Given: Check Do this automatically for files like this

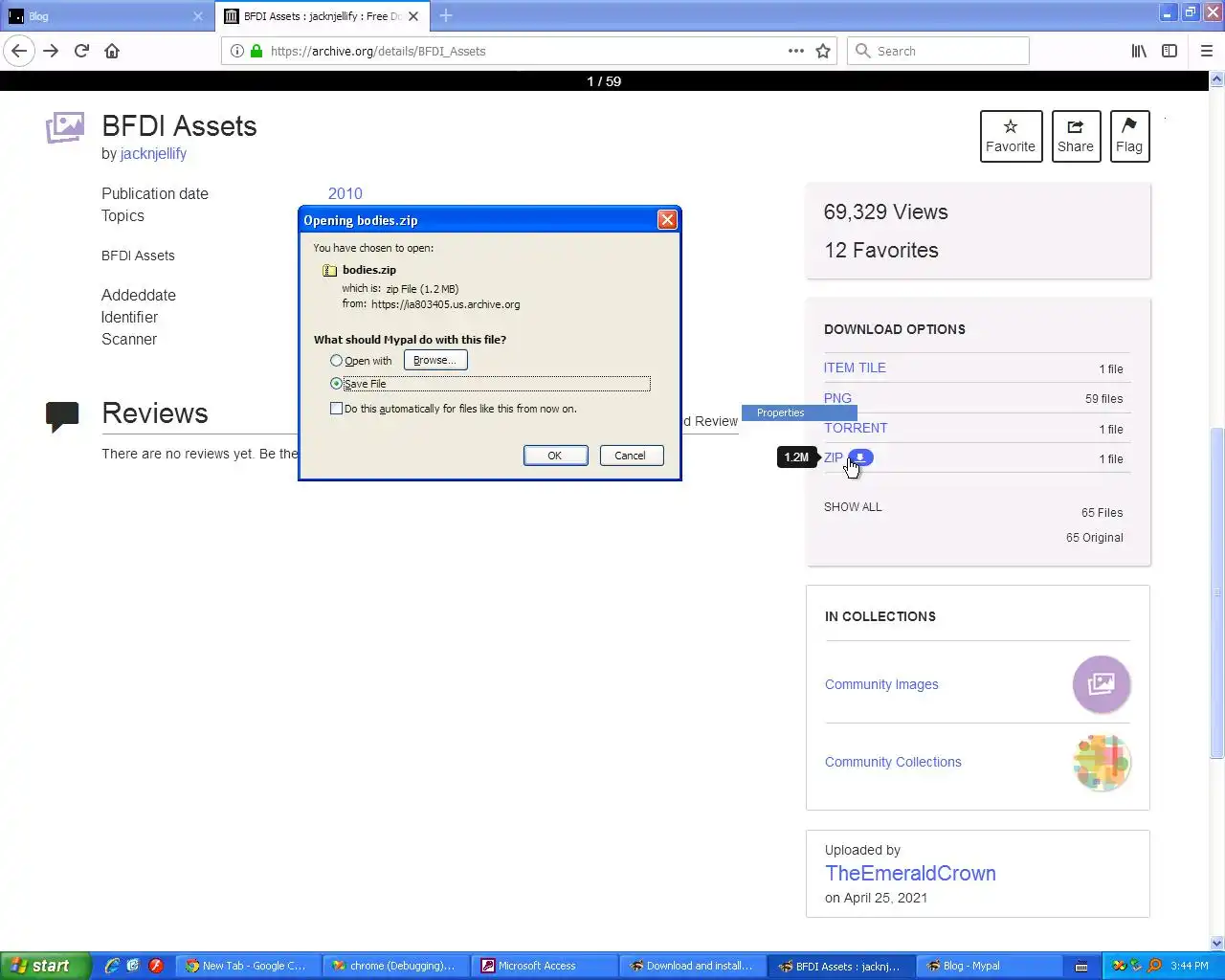Looking at the screenshot, I should tap(336, 409).
